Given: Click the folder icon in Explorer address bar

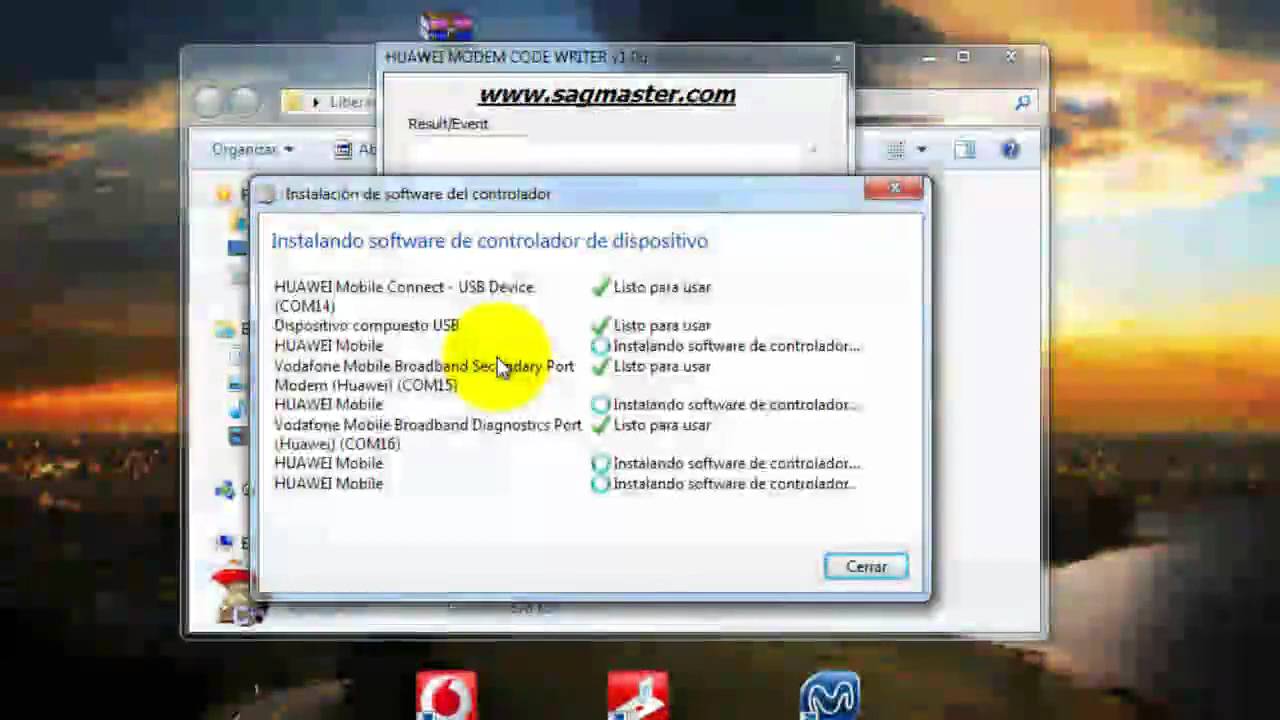Looking at the screenshot, I should [x=294, y=102].
